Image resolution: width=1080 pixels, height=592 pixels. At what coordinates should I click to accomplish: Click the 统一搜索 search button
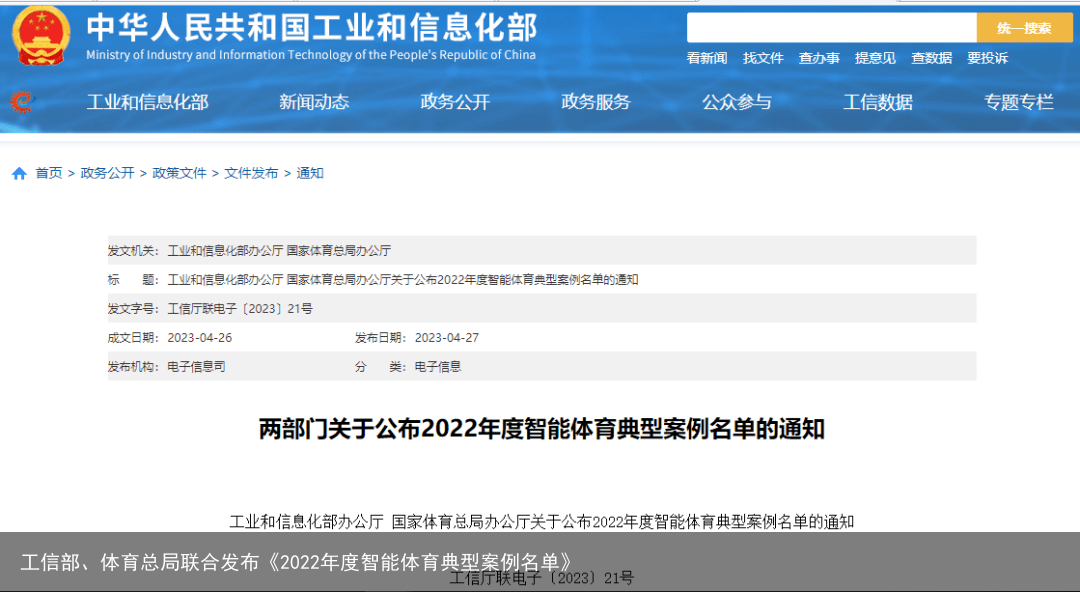coord(1024,28)
